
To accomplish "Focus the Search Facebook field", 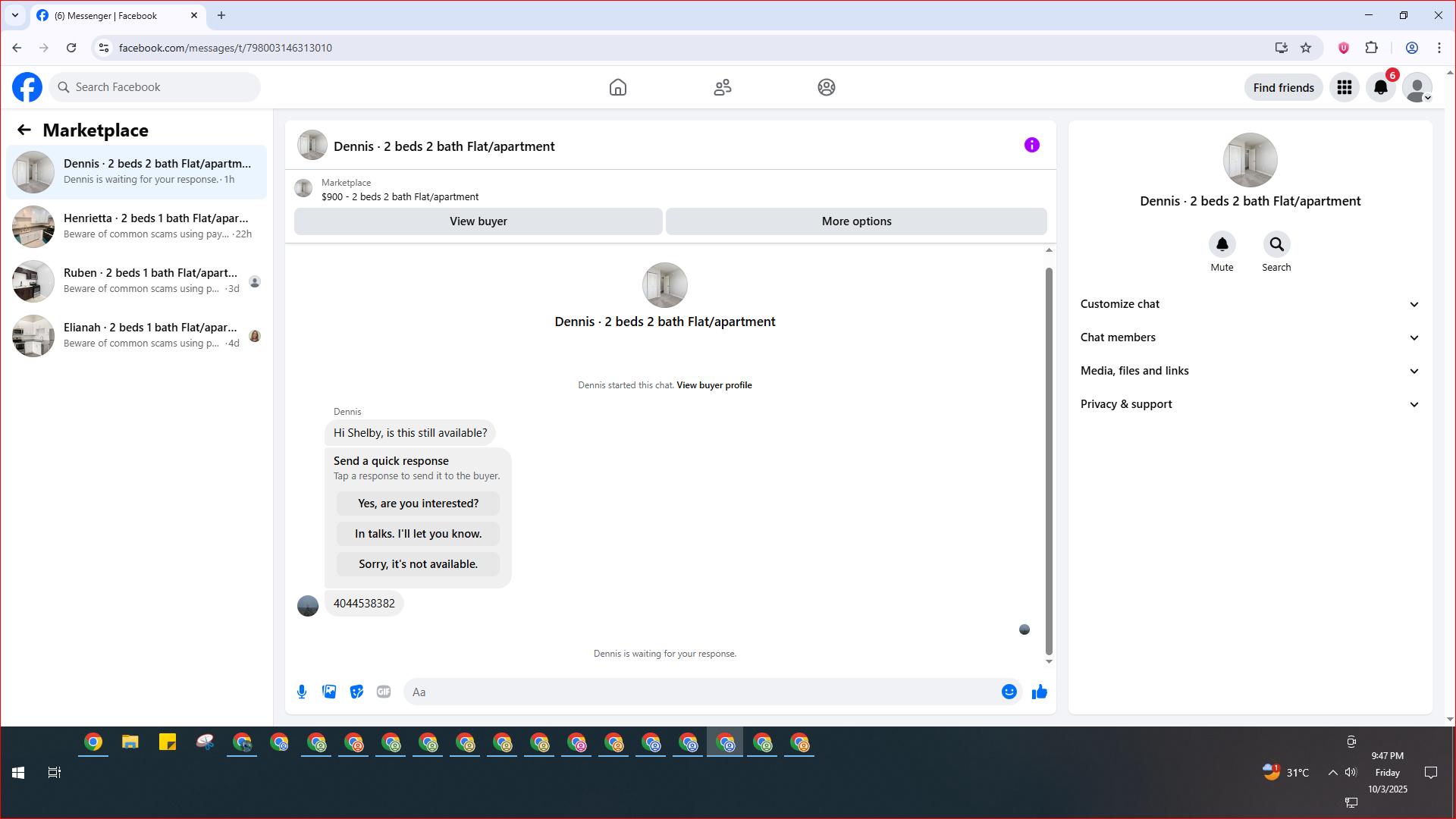I will 155,87.
